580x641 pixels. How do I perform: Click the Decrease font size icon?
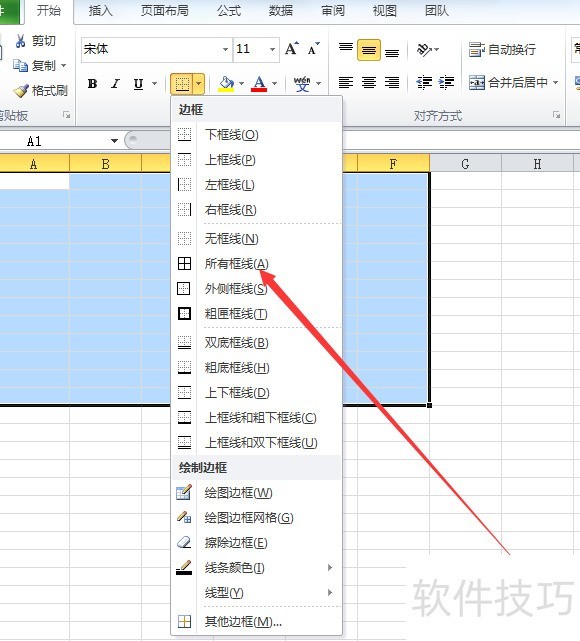tap(314, 49)
